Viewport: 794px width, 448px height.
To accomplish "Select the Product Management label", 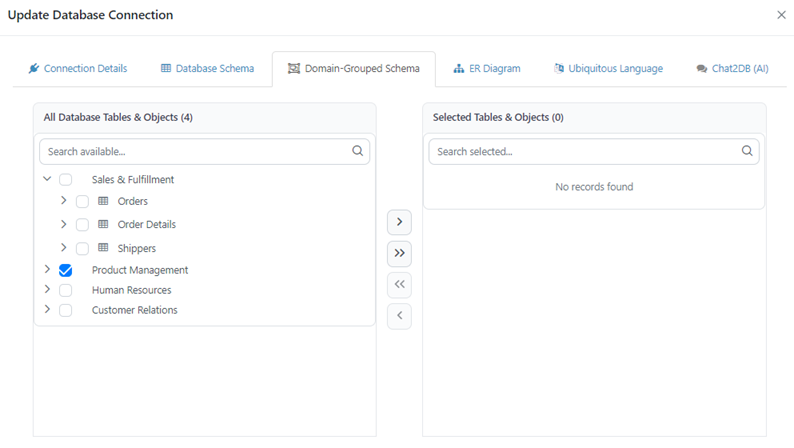I will pyautogui.click(x=140, y=270).
